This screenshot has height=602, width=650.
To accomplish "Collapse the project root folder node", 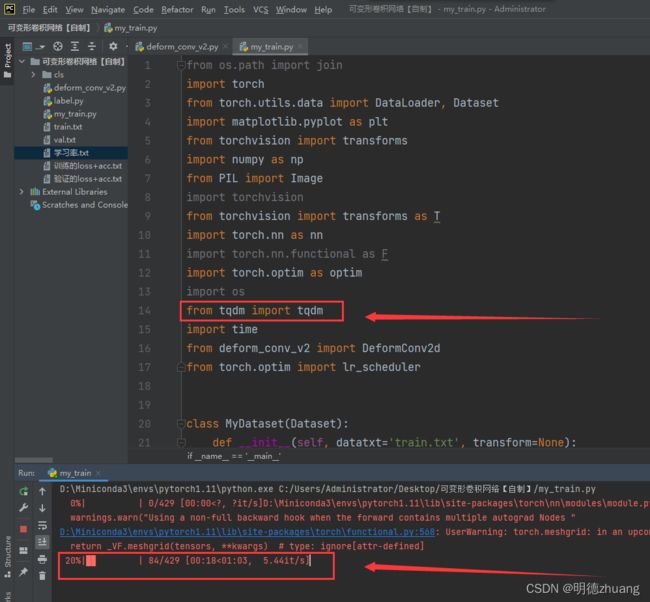I will pos(22,62).
